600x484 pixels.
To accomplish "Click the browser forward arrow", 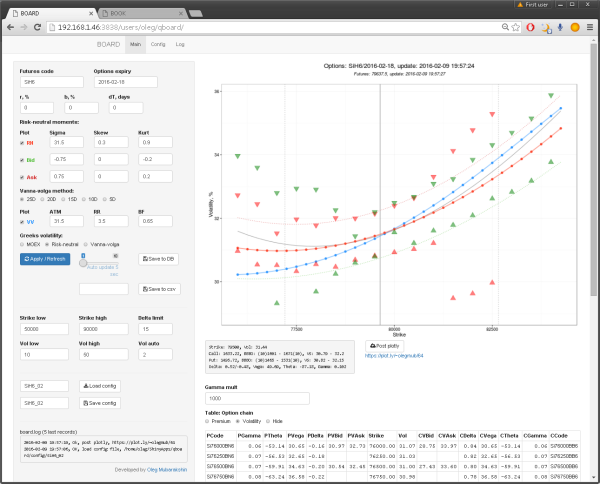I will coord(24,27).
